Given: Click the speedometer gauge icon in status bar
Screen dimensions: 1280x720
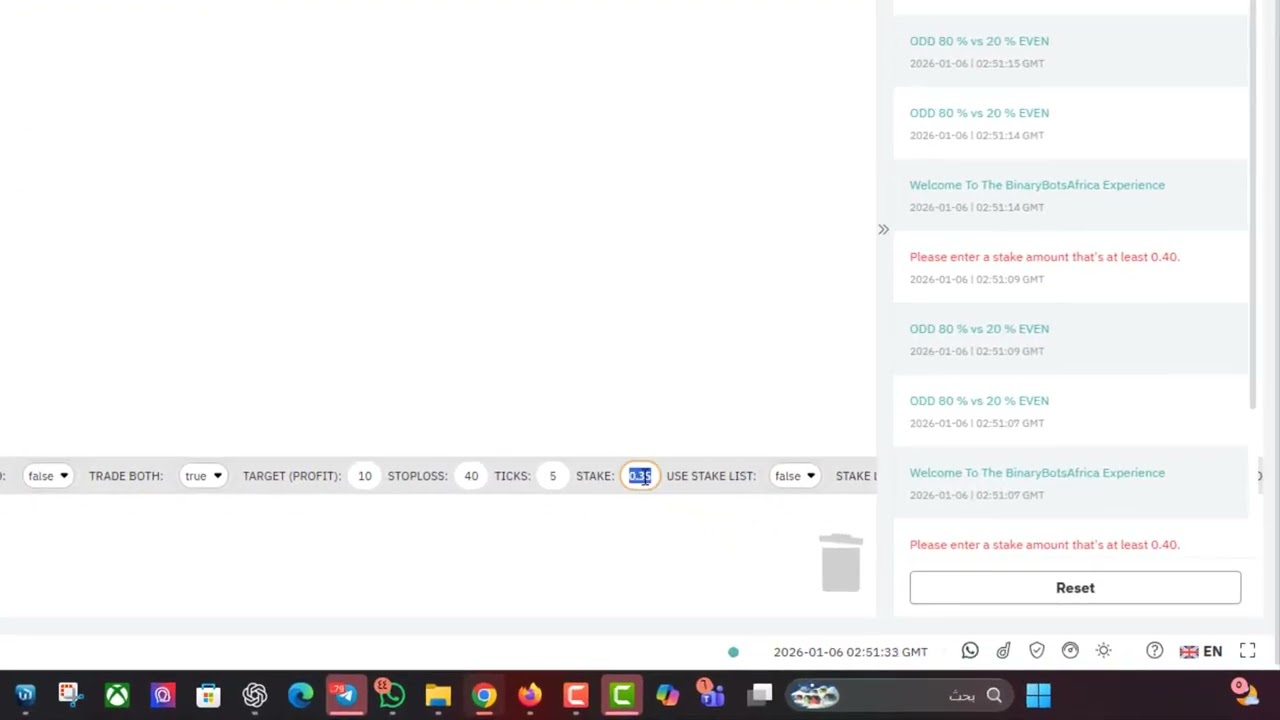Looking at the screenshot, I should click(x=1070, y=651).
